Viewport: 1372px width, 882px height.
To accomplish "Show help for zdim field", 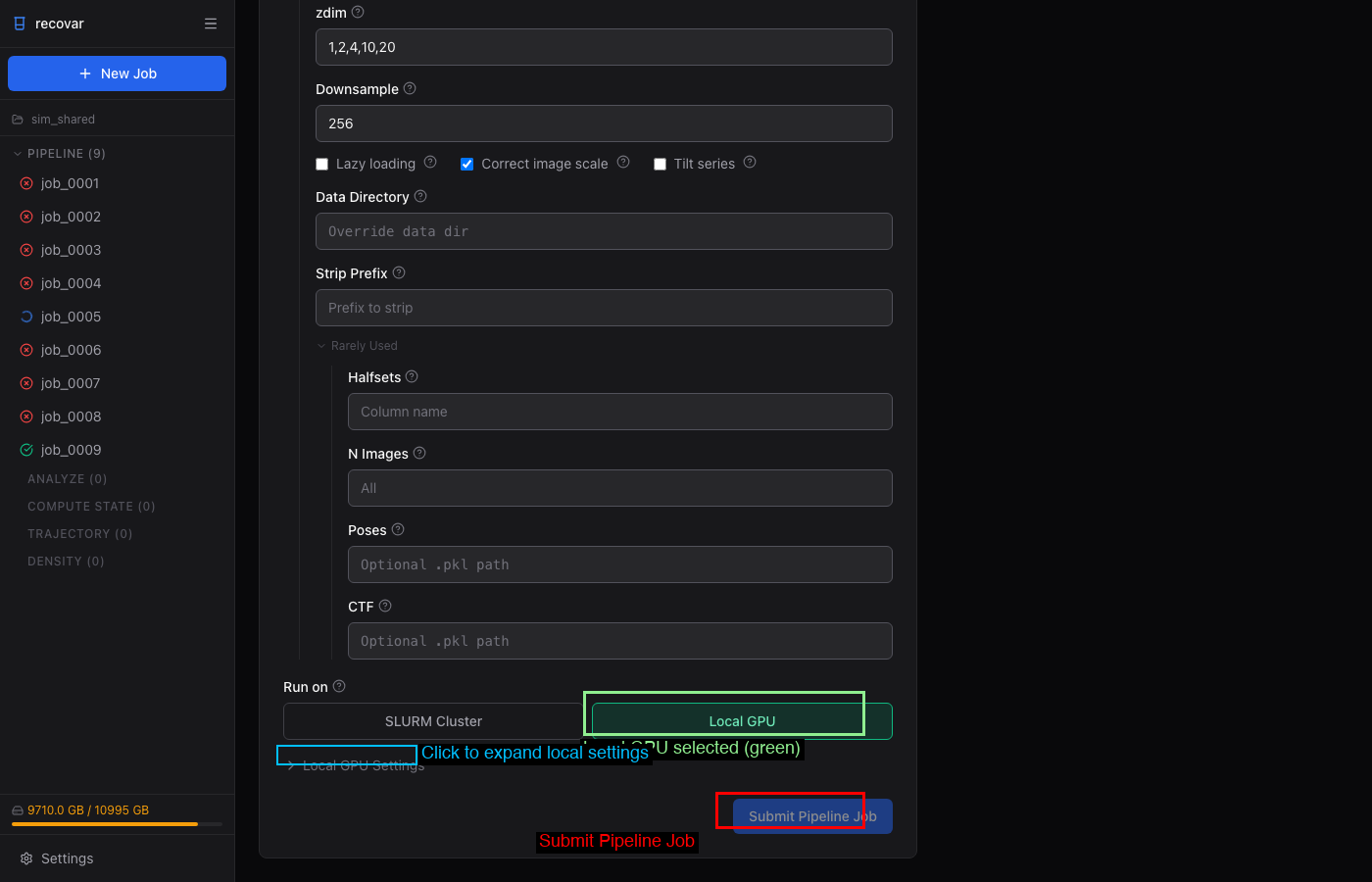I will [x=358, y=12].
